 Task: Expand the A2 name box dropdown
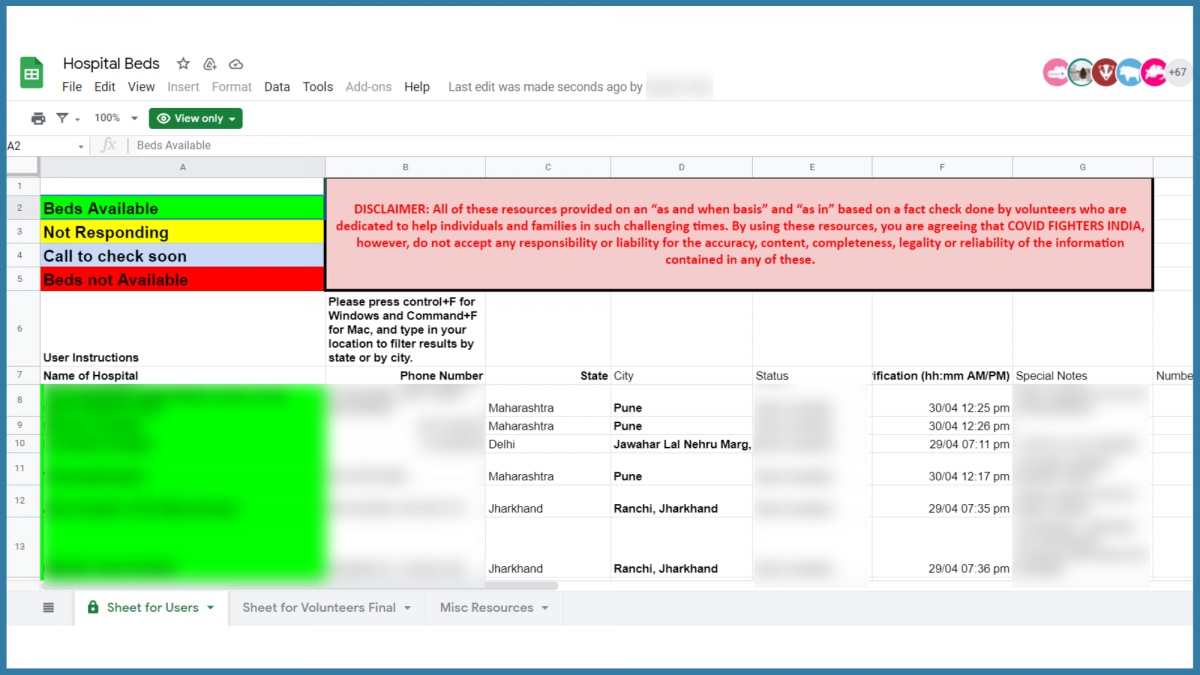click(x=81, y=146)
